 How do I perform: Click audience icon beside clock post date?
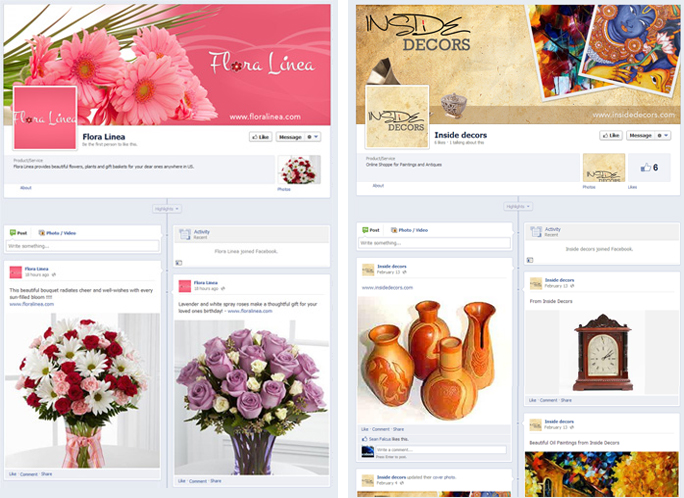click(572, 286)
